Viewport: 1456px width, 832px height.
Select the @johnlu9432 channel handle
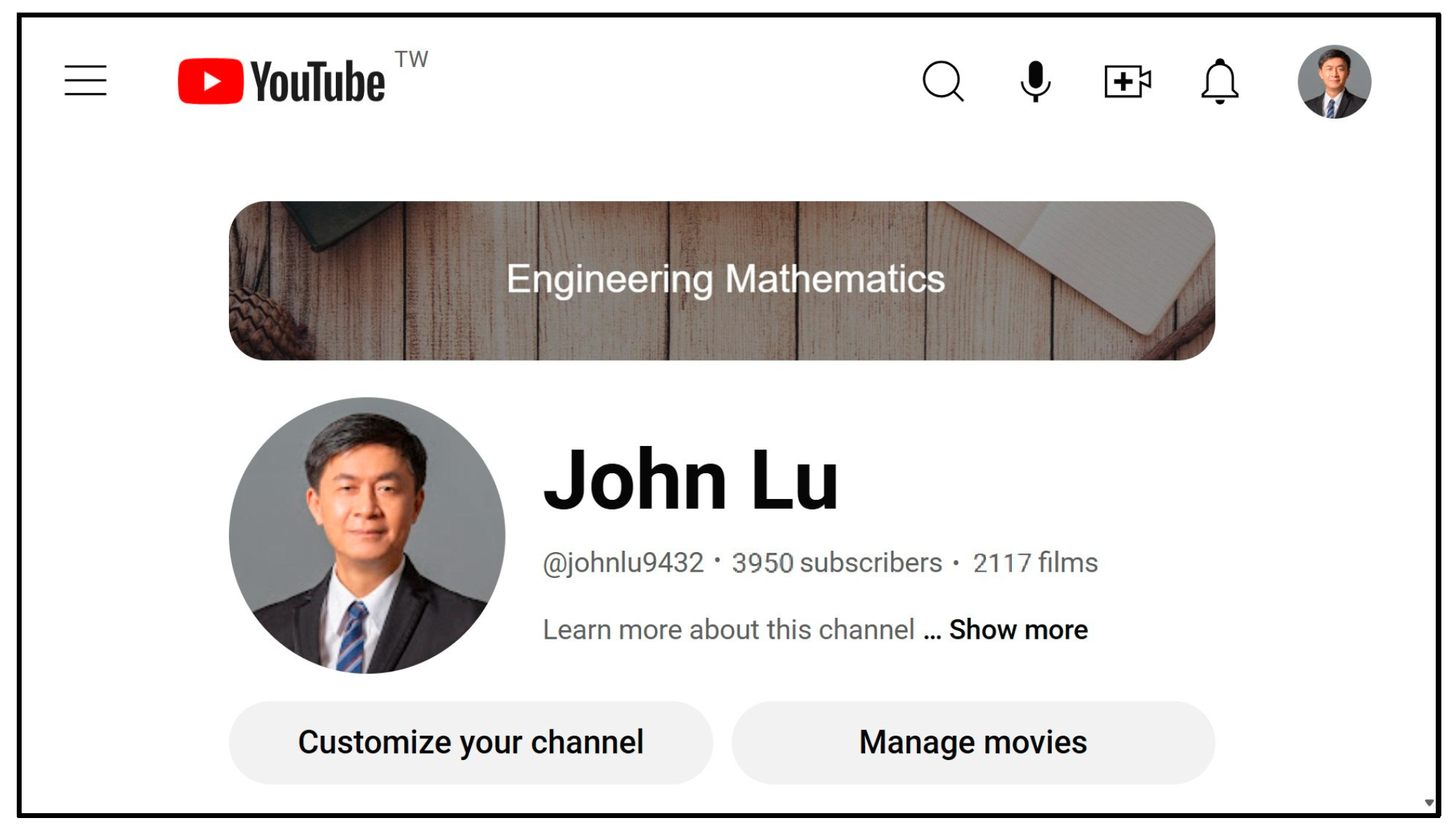tap(623, 563)
